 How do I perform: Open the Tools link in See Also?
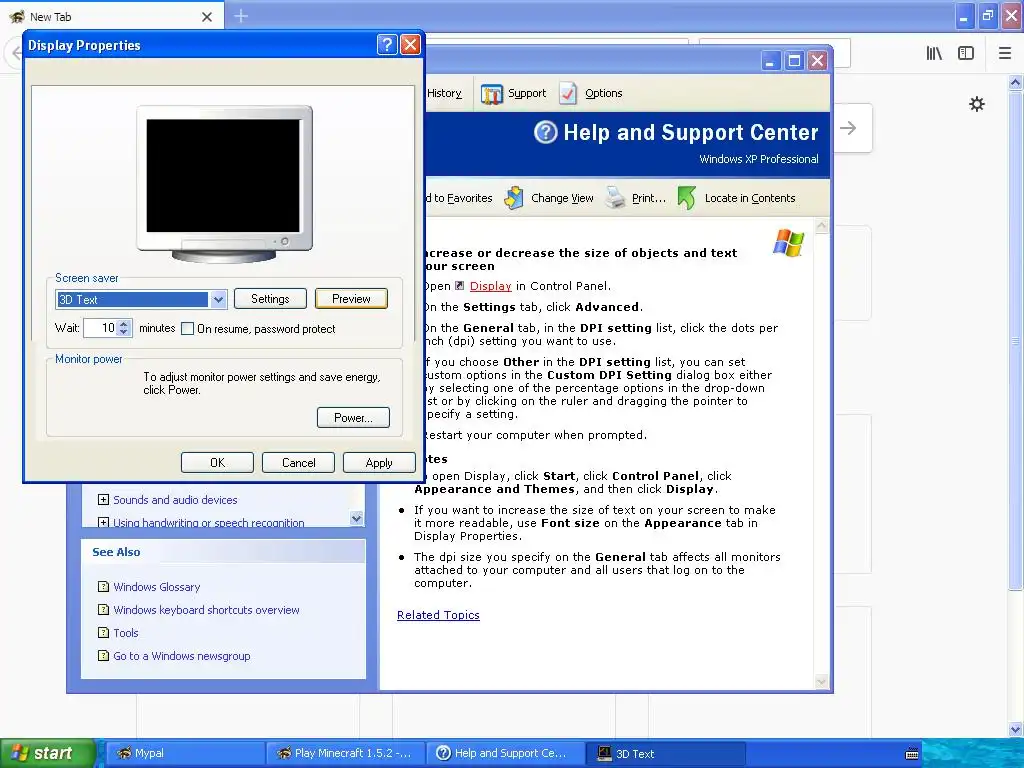tap(125, 633)
